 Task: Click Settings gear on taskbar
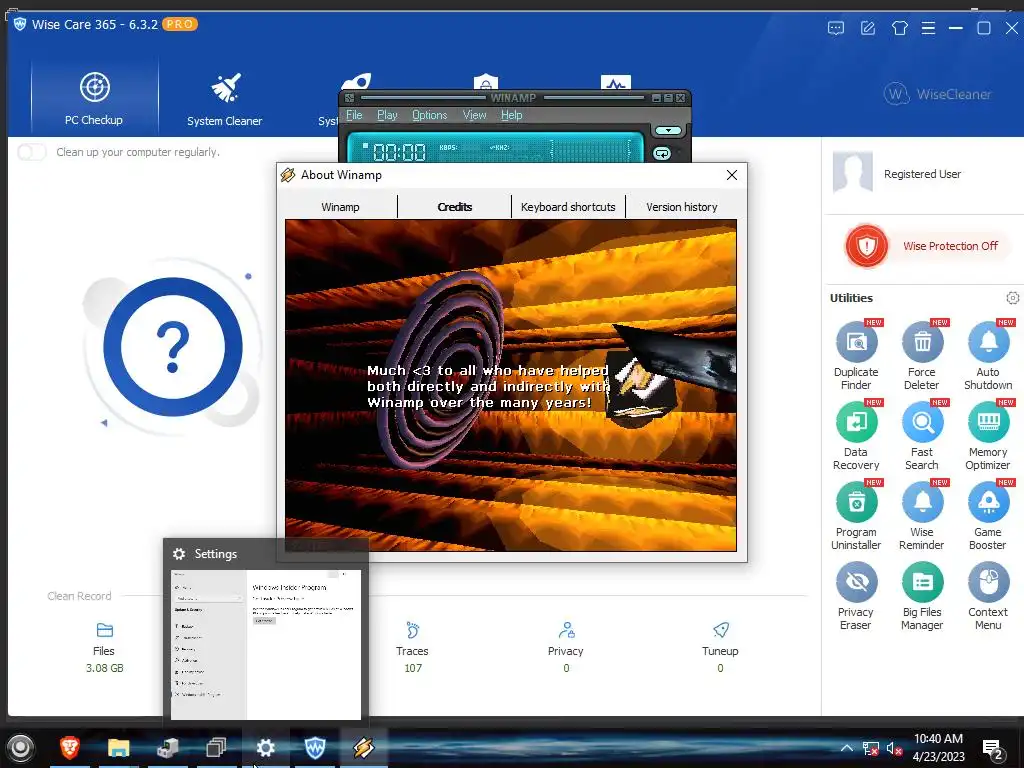pyautogui.click(x=265, y=748)
